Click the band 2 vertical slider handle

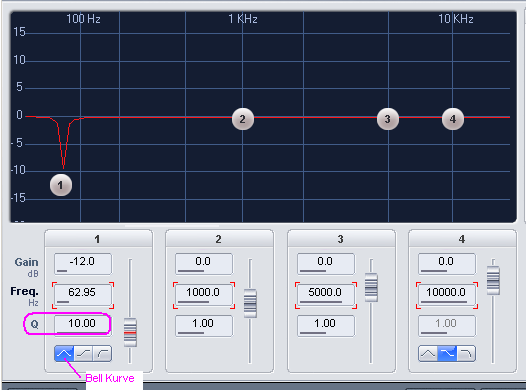[x=250, y=303]
